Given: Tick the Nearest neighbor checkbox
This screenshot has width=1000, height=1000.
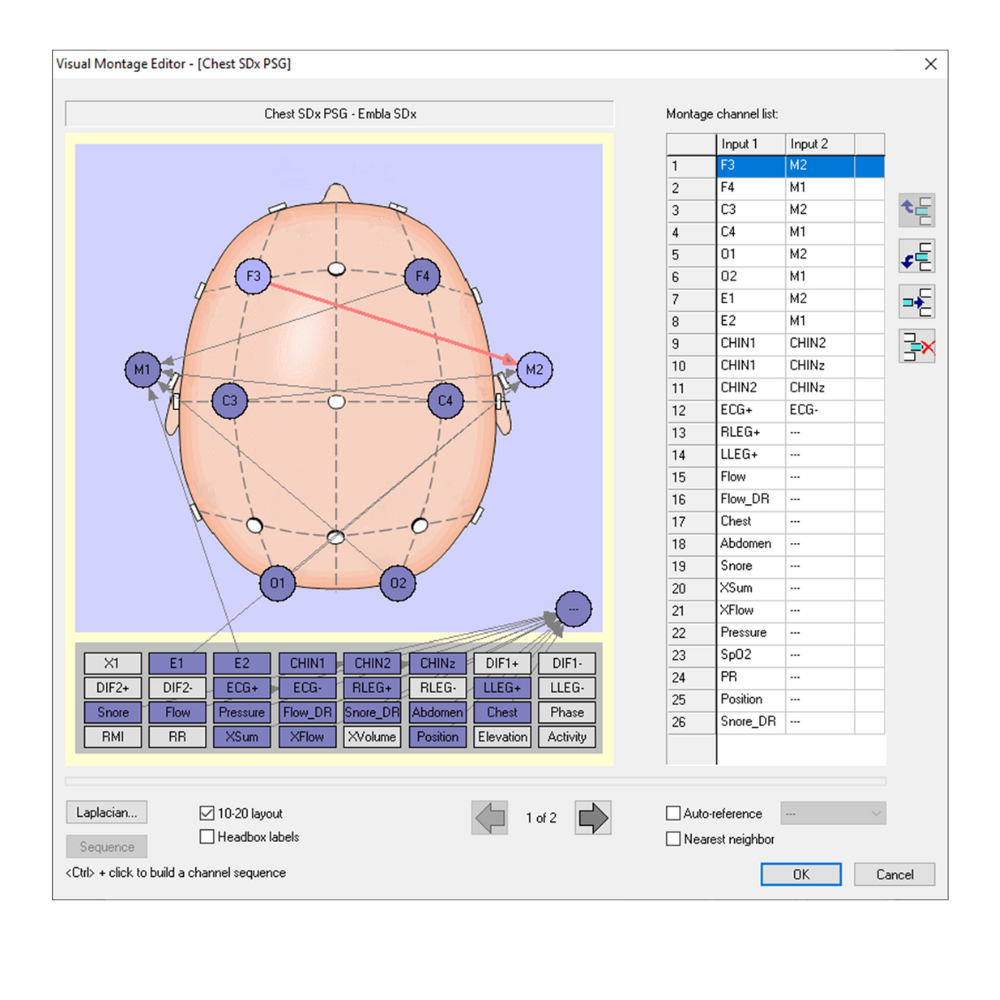Looking at the screenshot, I should coord(673,839).
